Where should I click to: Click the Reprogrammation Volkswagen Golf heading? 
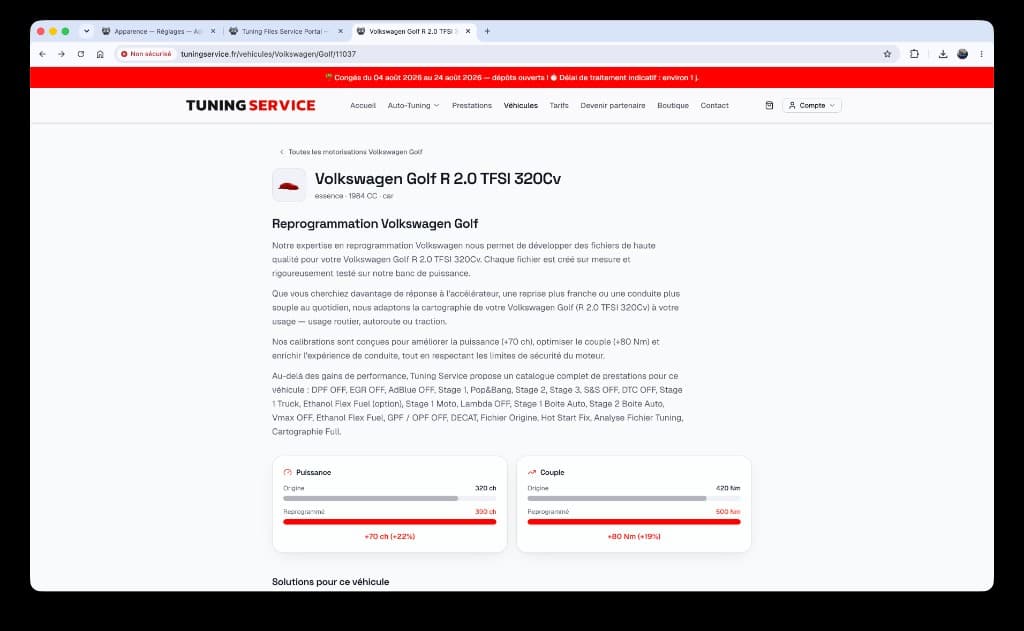pos(375,223)
